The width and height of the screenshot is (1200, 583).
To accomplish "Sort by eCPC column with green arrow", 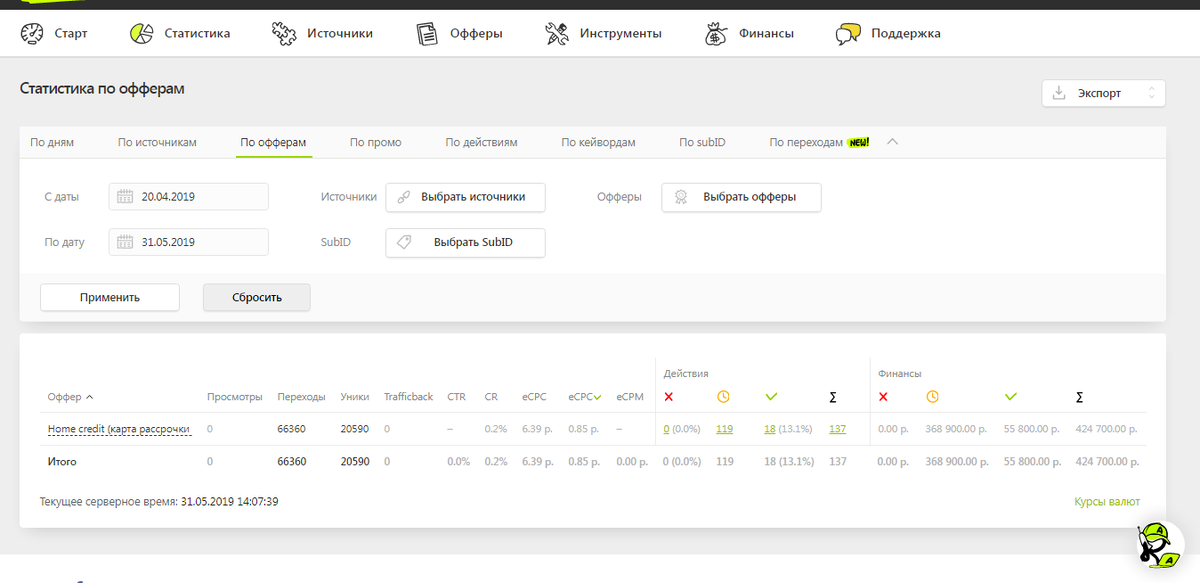I will click(585, 397).
